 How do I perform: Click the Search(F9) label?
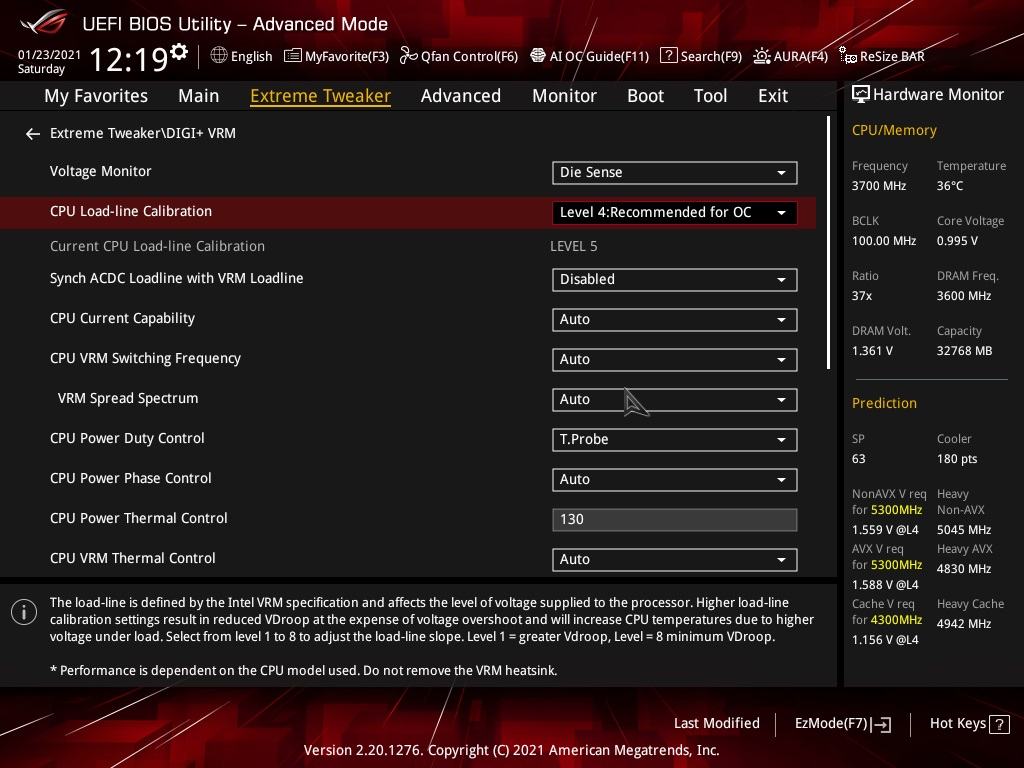711,56
